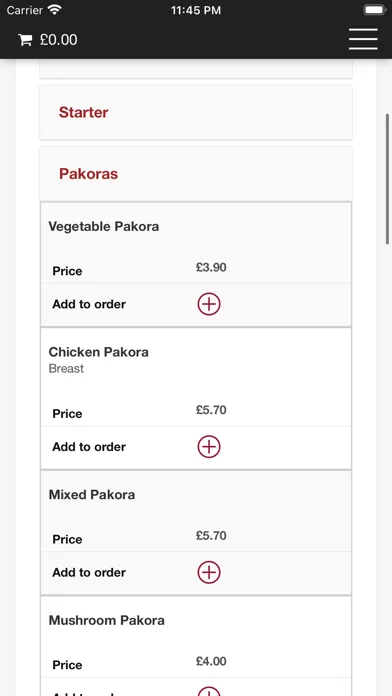Add Mixed Pakora to order
The image size is (392, 696).
pos(209,572)
